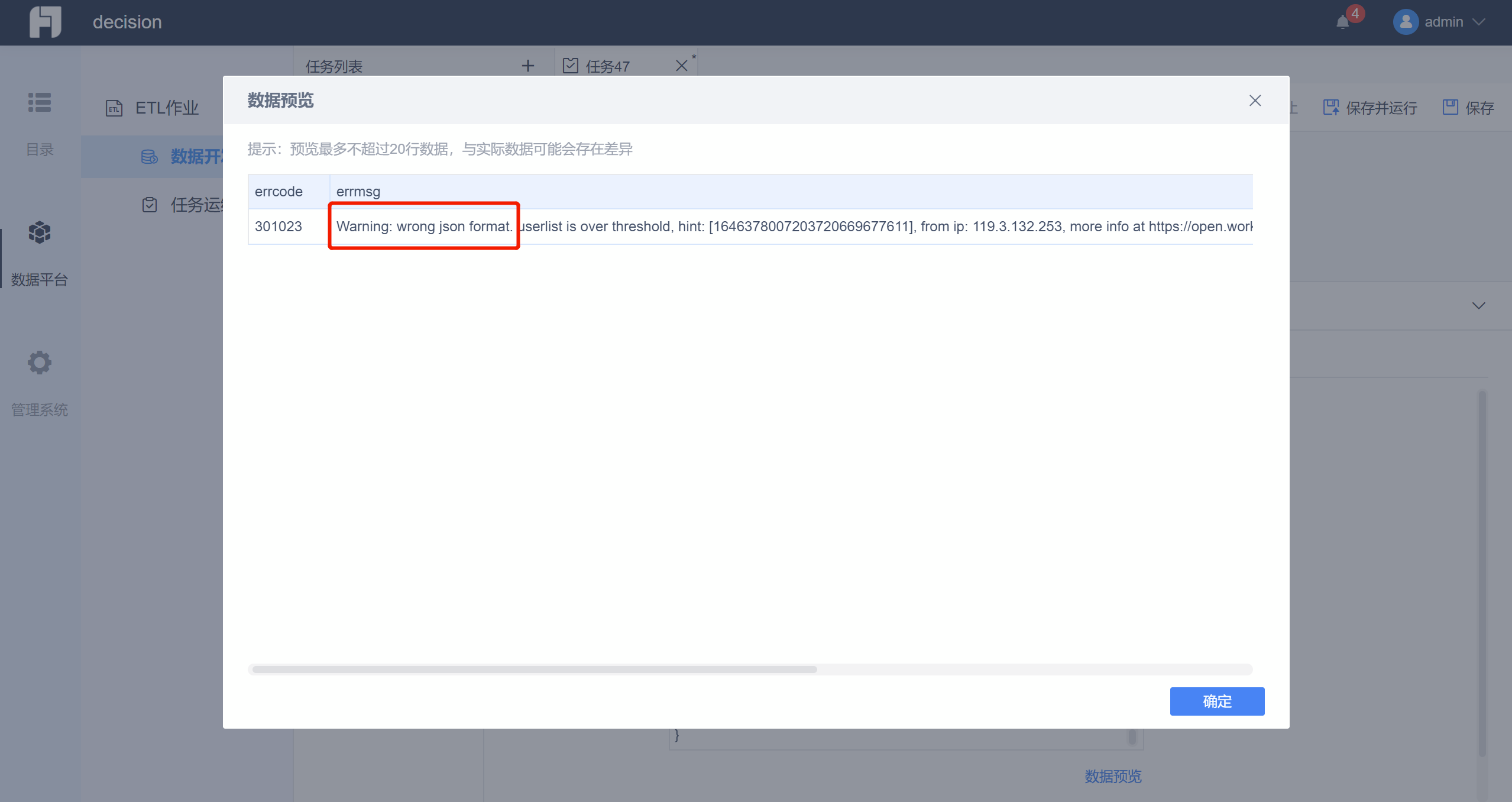Image resolution: width=1512 pixels, height=802 pixels.
Task: Click the ETL作业 document icon
Action: click(114, 108)
